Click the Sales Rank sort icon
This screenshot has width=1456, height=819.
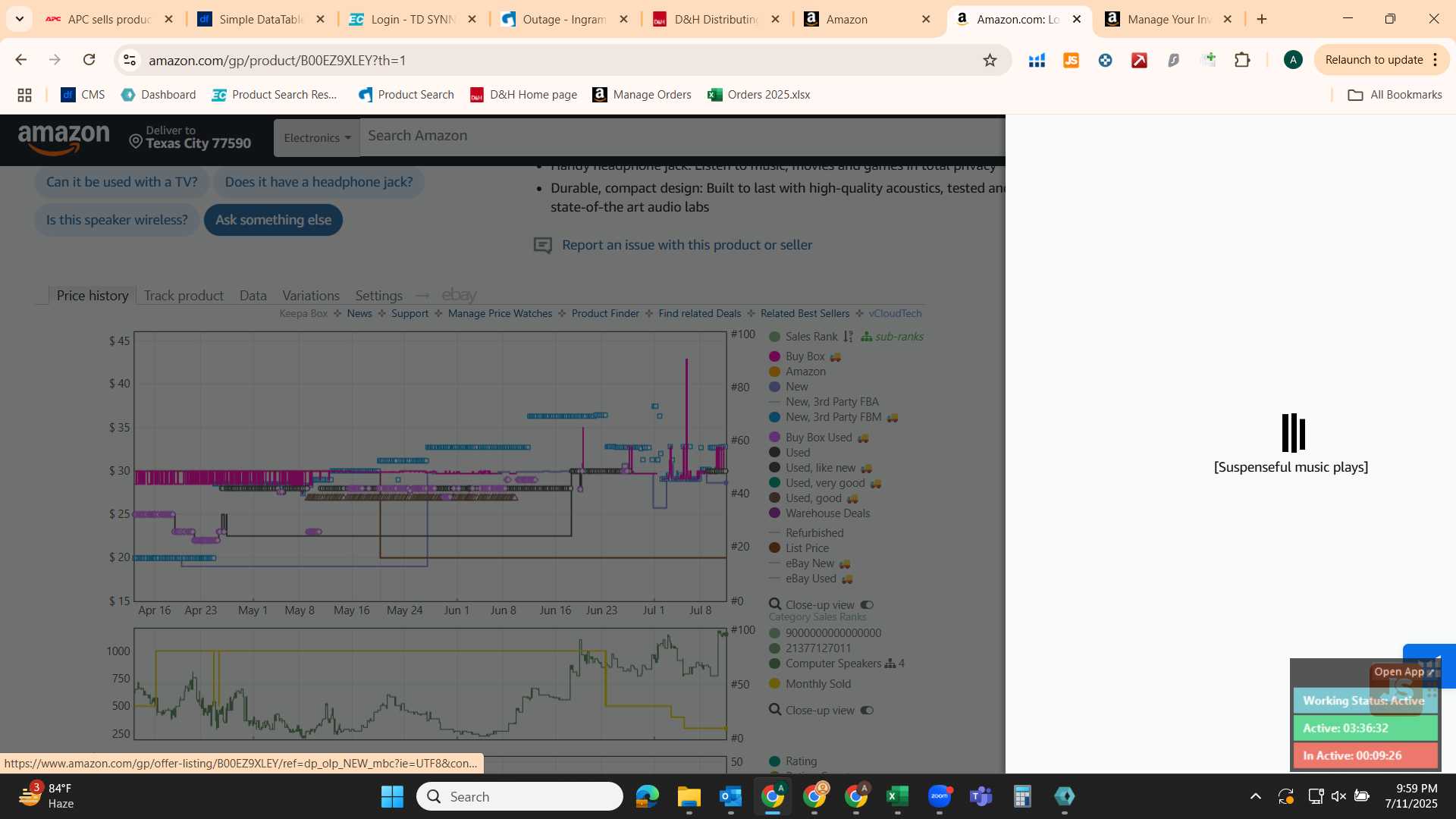click(x=848, y=337)
